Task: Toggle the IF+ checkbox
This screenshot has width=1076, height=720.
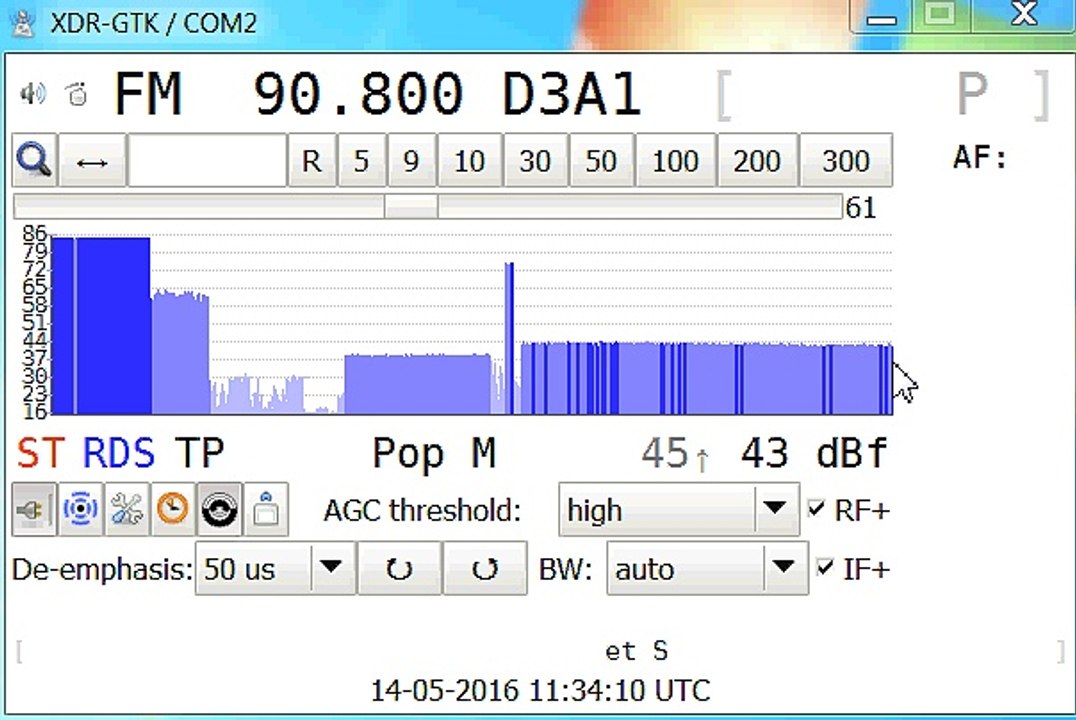Action: point(825,568)
